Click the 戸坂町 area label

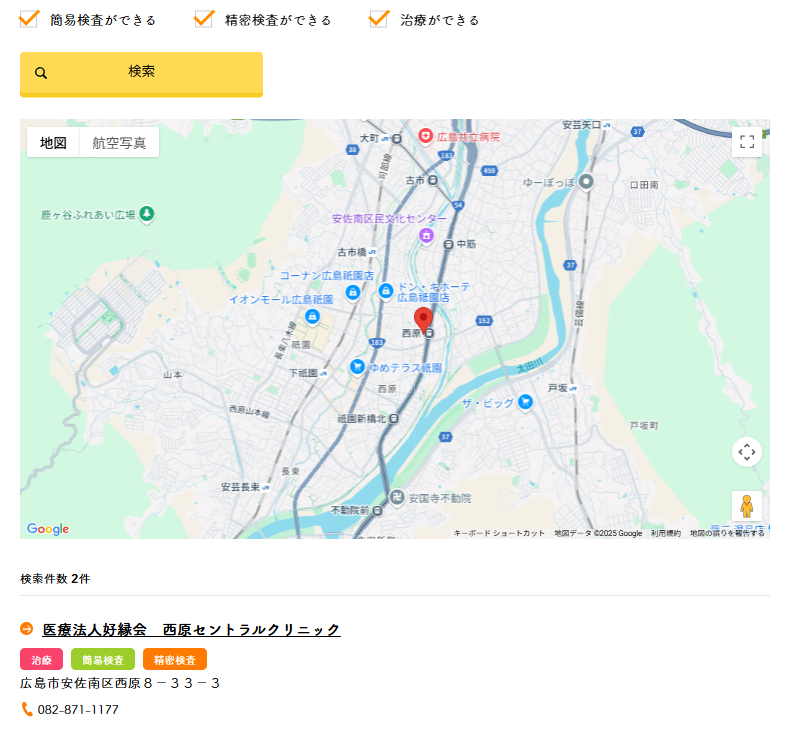(x=644, y=426)
